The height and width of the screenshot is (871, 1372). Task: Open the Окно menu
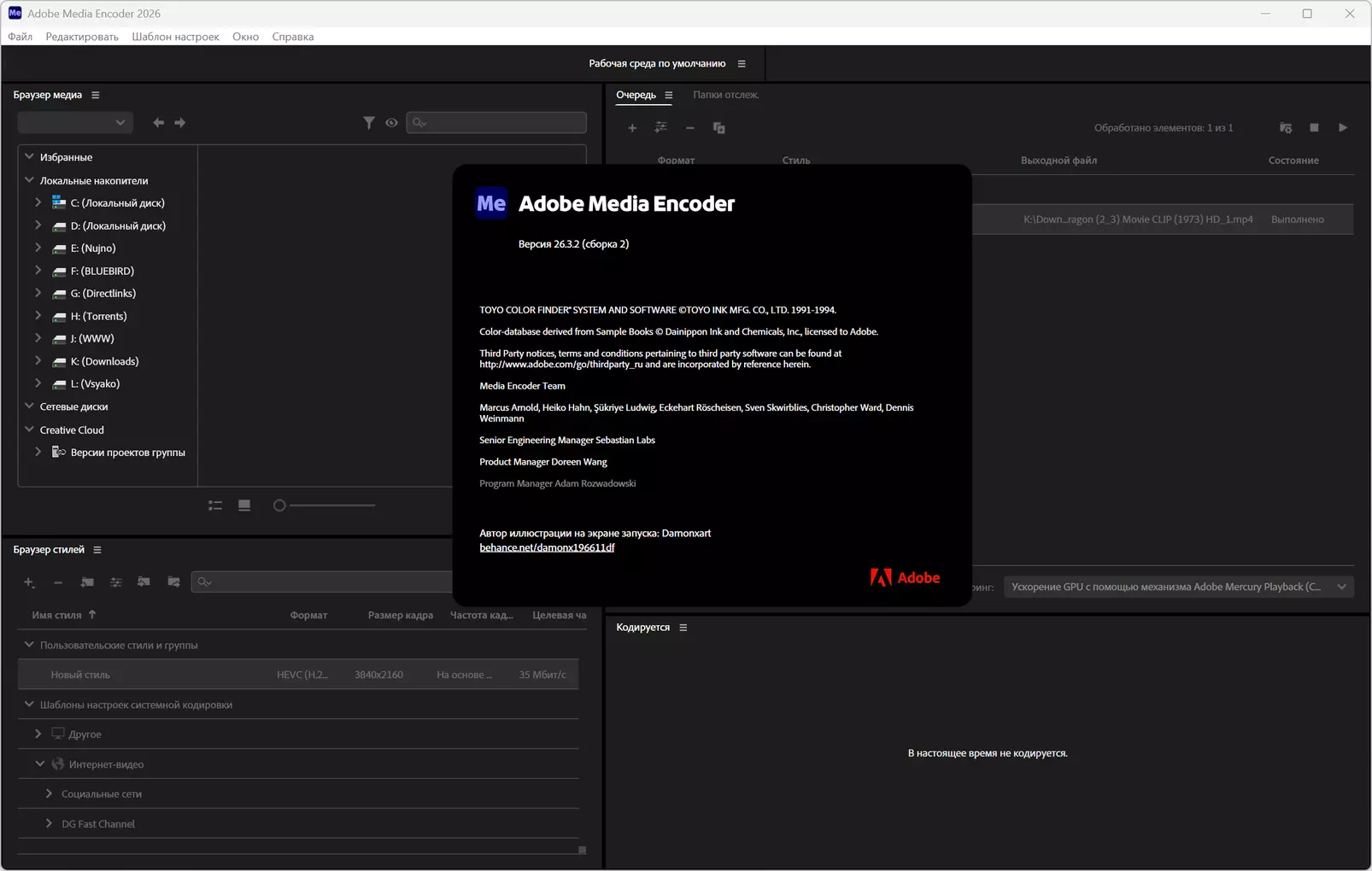click(245, 37)
